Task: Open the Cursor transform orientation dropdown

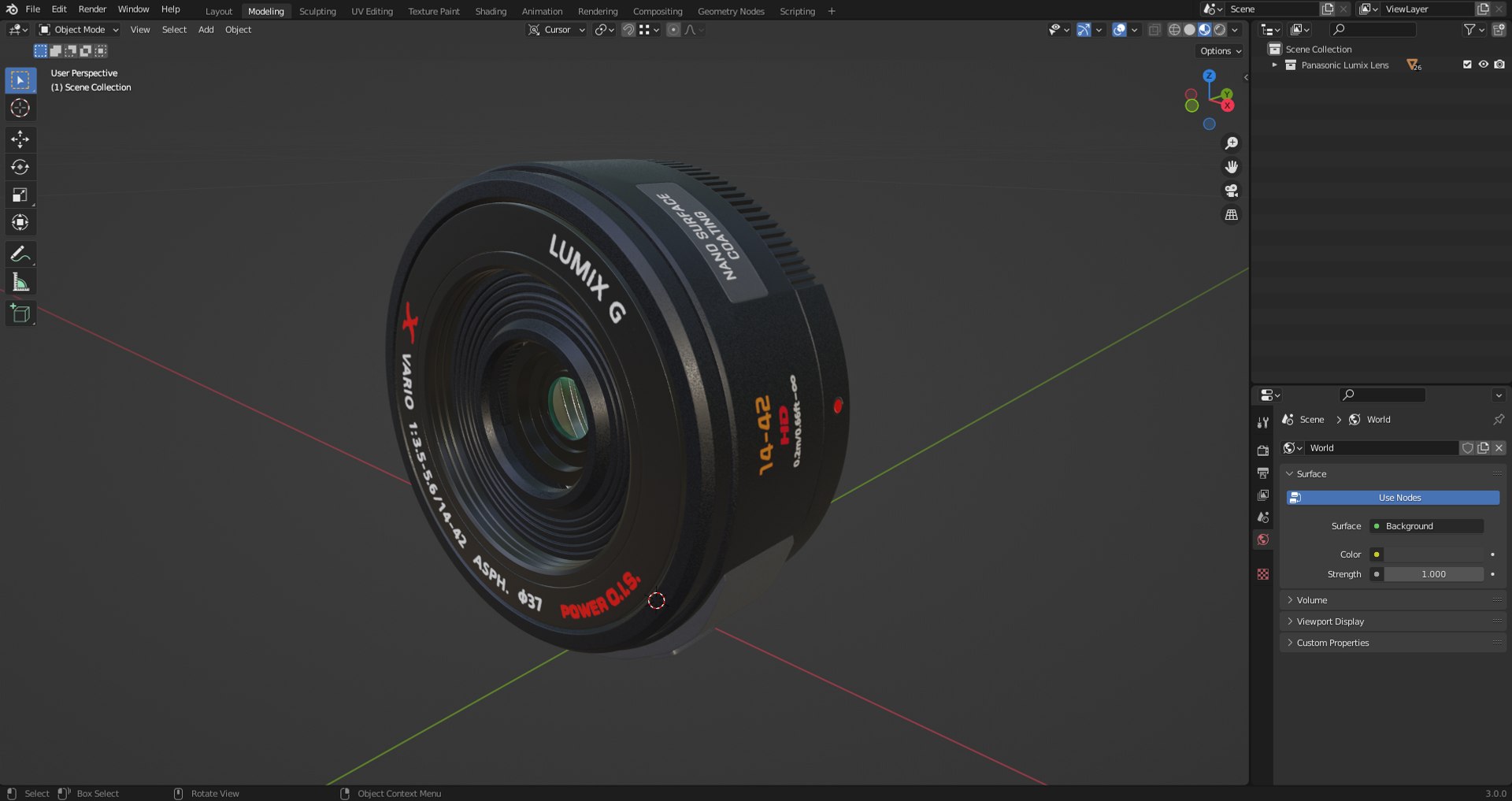Action: click(557, 30)
